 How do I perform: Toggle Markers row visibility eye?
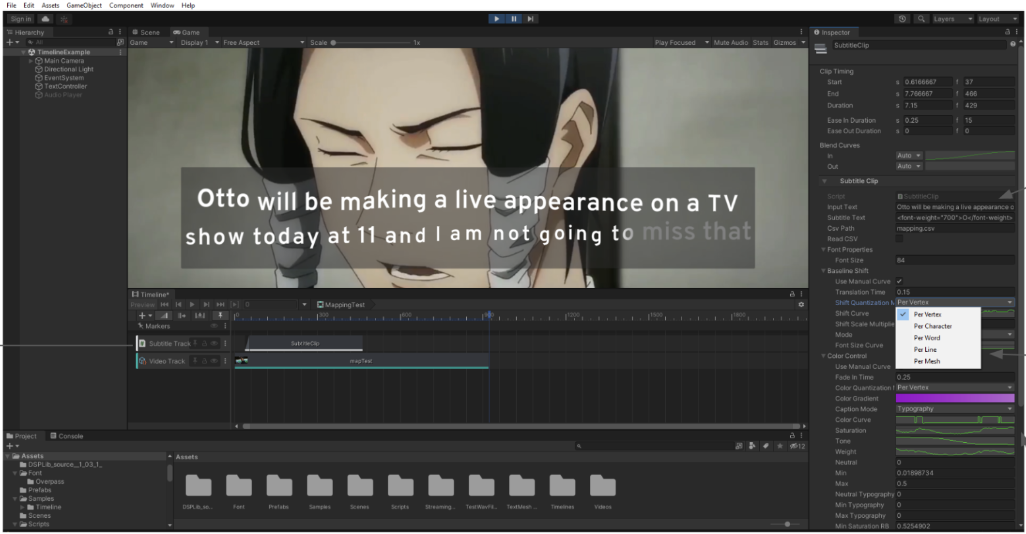[214, 326]
